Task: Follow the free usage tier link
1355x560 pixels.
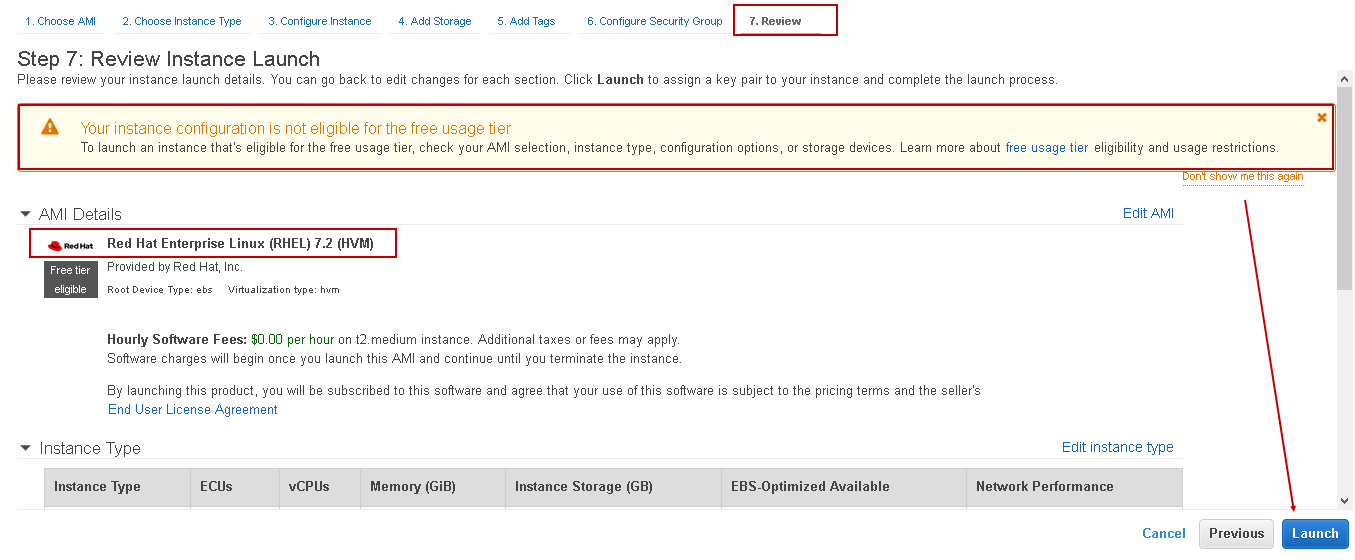Action: [1046, 147]
